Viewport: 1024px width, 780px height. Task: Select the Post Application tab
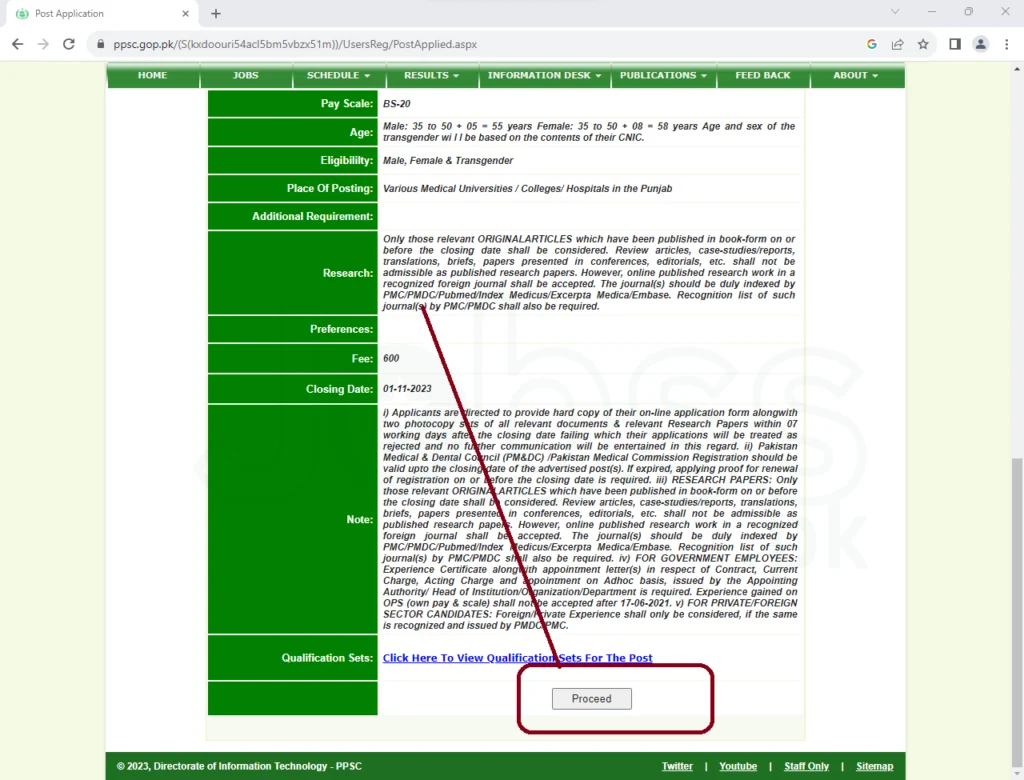click(x=103, y=13)
